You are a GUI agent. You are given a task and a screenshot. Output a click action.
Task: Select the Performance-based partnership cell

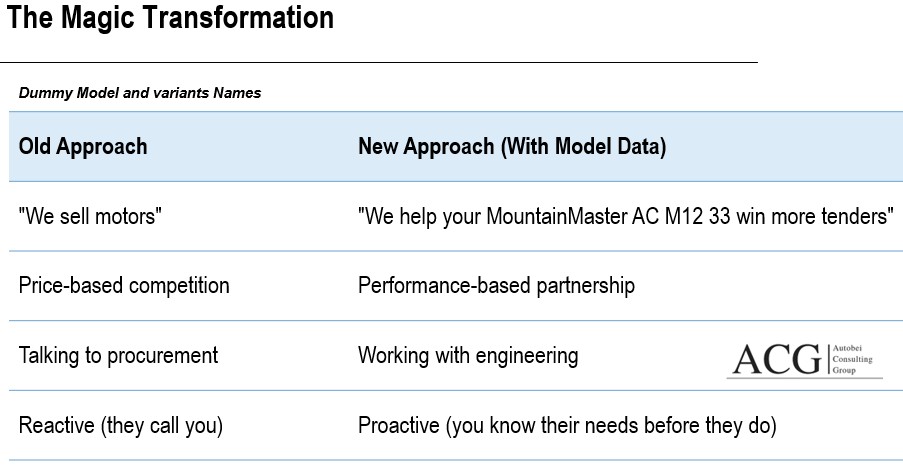coord(496,285)
